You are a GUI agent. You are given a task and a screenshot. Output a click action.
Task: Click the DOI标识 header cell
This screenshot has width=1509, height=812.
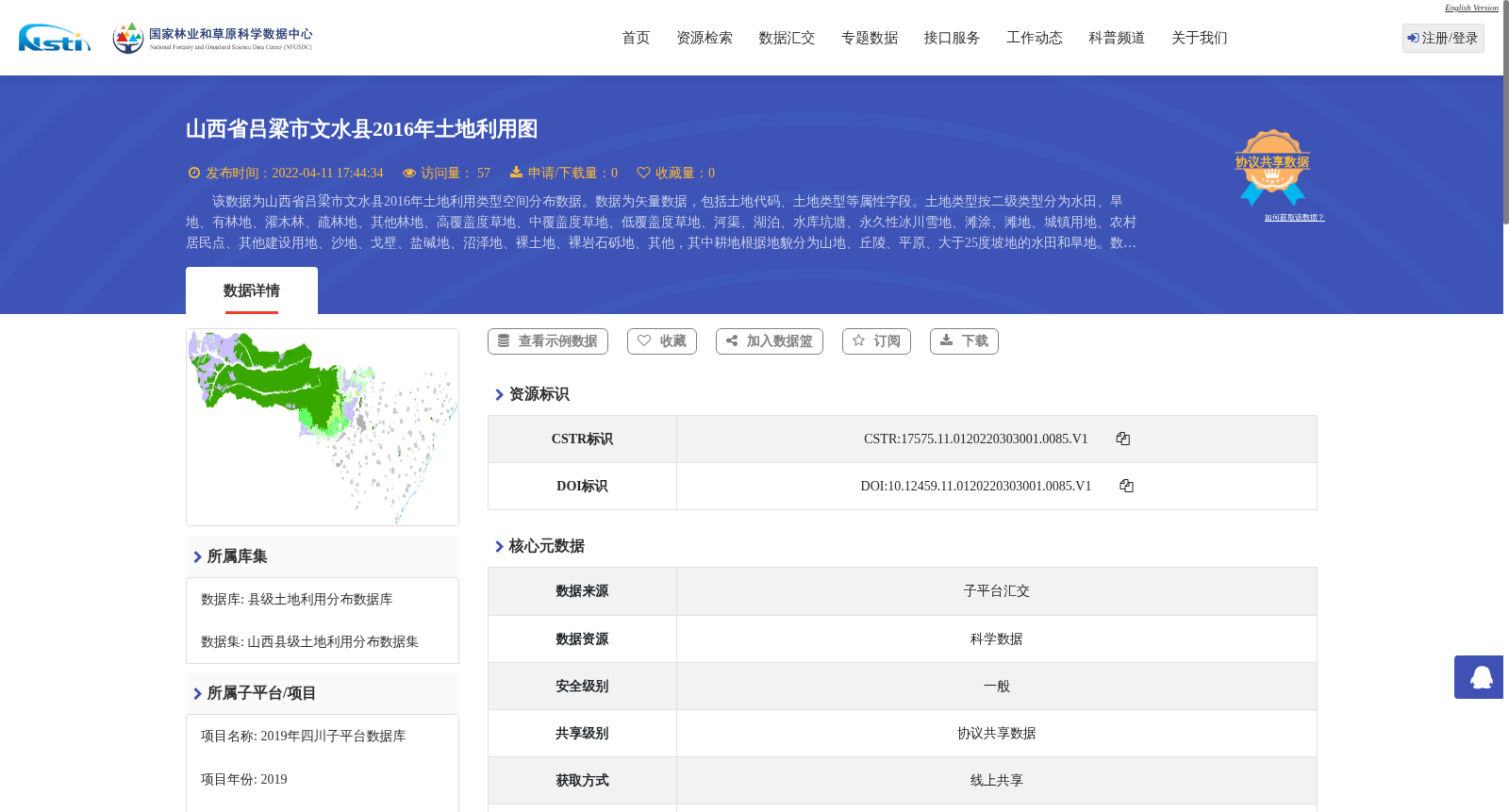[x=582, y=487]
